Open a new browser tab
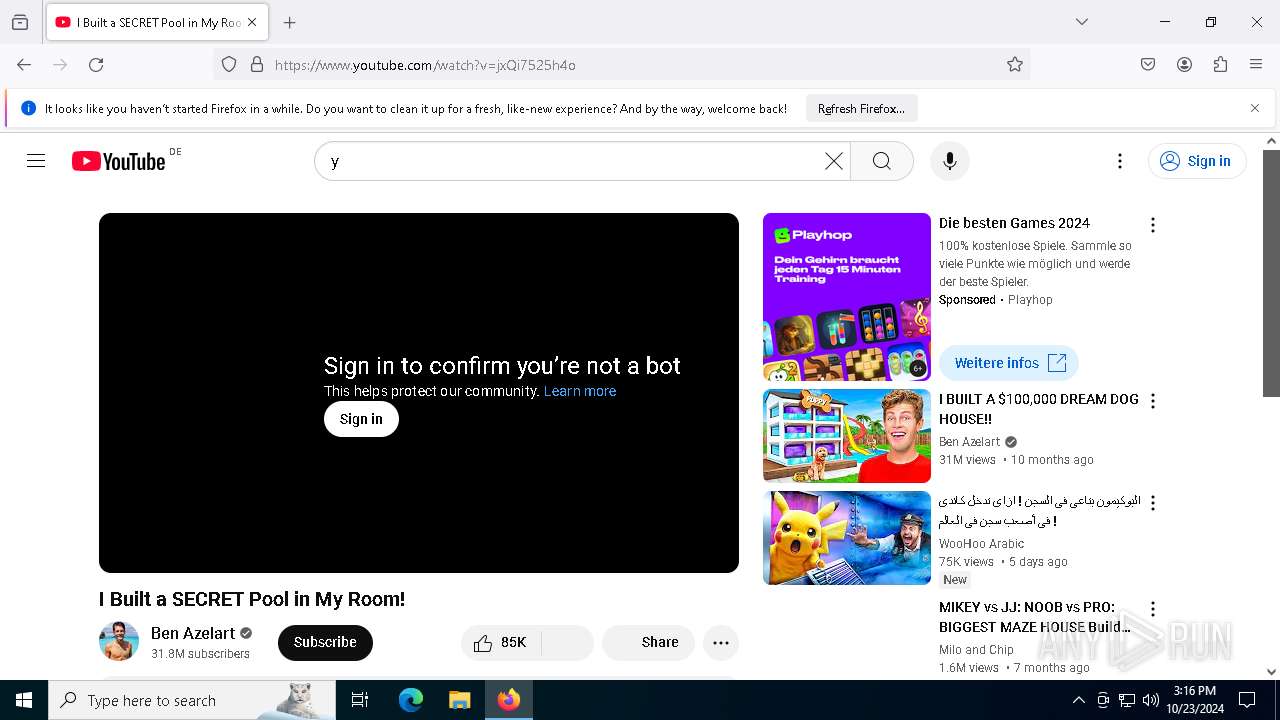The image size is (1280, 720). coord(289,22)
